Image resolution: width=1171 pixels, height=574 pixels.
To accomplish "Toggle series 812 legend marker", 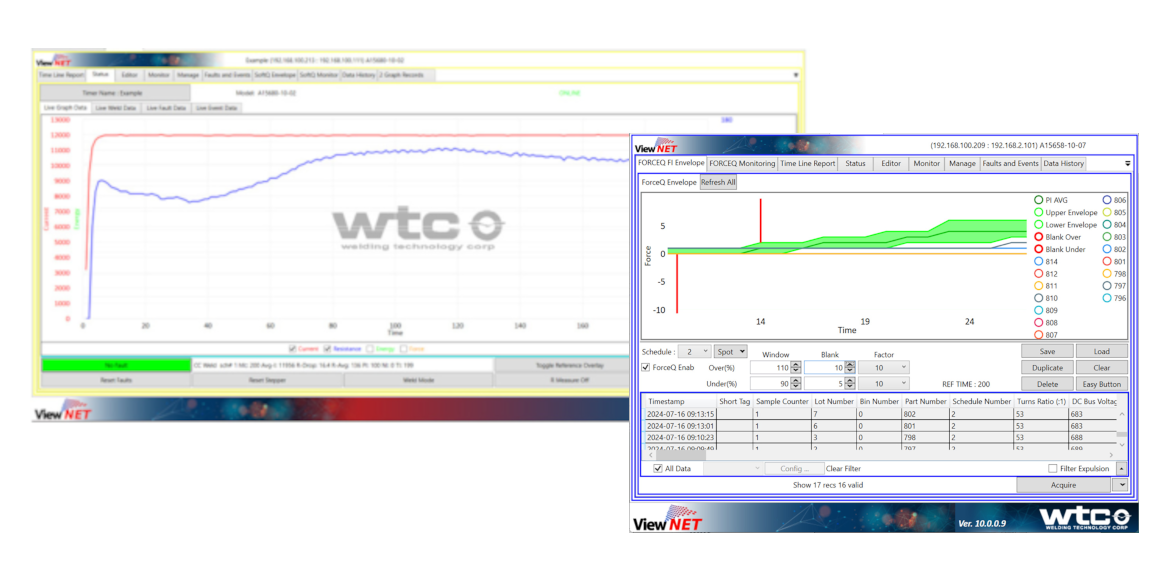I will tap(1038, 274).
